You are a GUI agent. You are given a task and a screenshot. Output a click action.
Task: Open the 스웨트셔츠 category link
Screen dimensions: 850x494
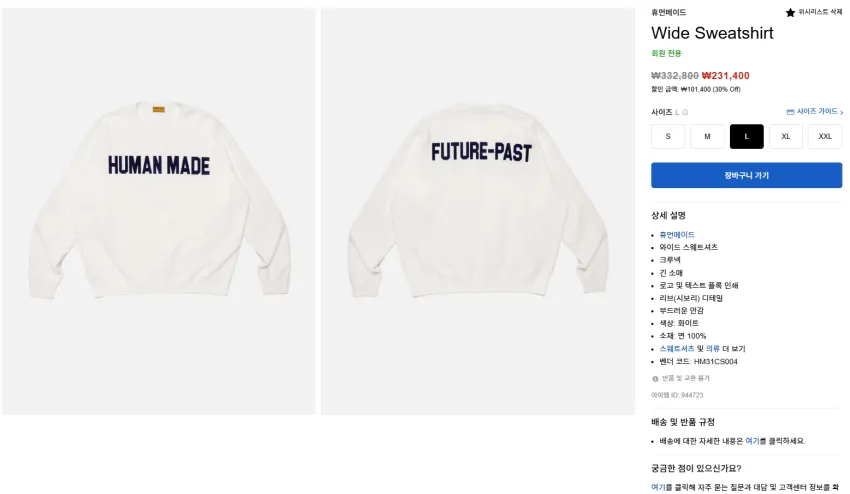677,349
